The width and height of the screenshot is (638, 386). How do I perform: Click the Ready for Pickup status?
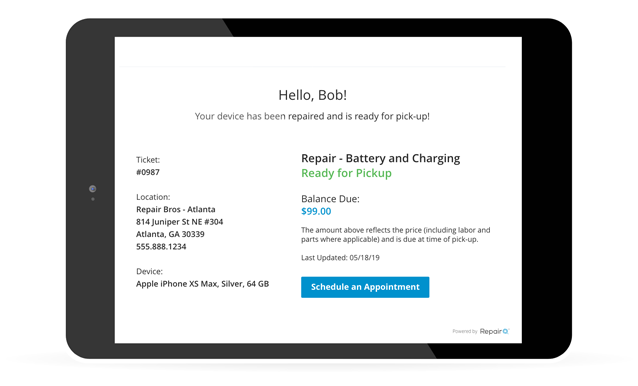pos(346,173)
